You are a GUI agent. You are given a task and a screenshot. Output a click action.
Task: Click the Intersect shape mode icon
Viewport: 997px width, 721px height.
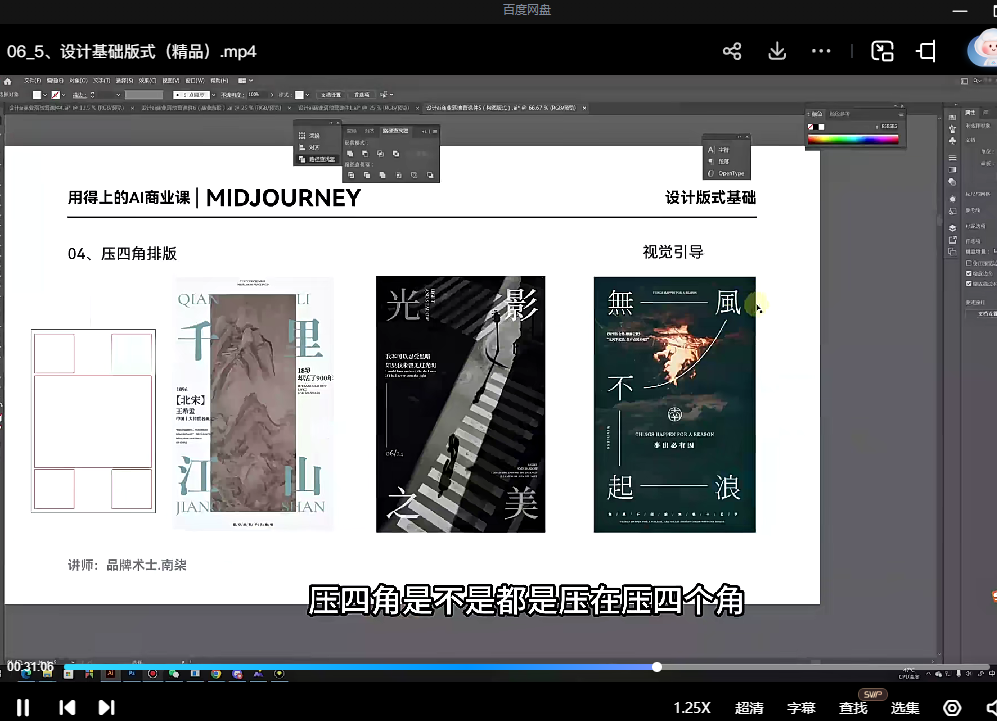click(x=380, y=153)
